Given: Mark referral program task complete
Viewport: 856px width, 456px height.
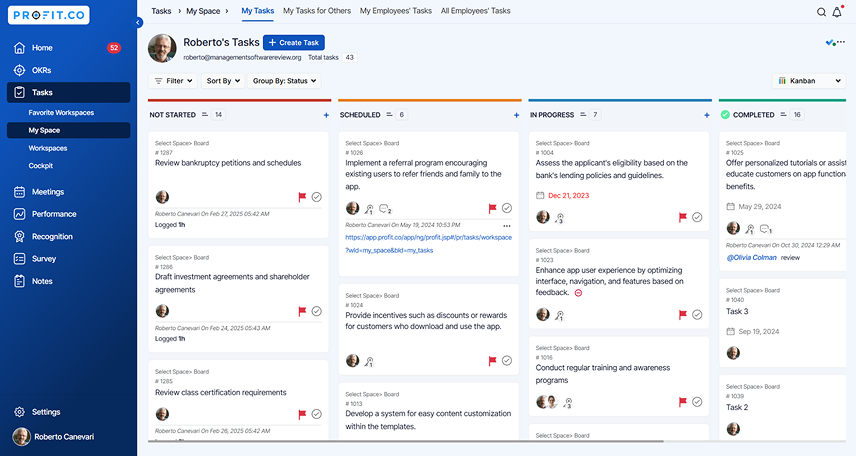Looking at the screenshot, I should (507, 208).
